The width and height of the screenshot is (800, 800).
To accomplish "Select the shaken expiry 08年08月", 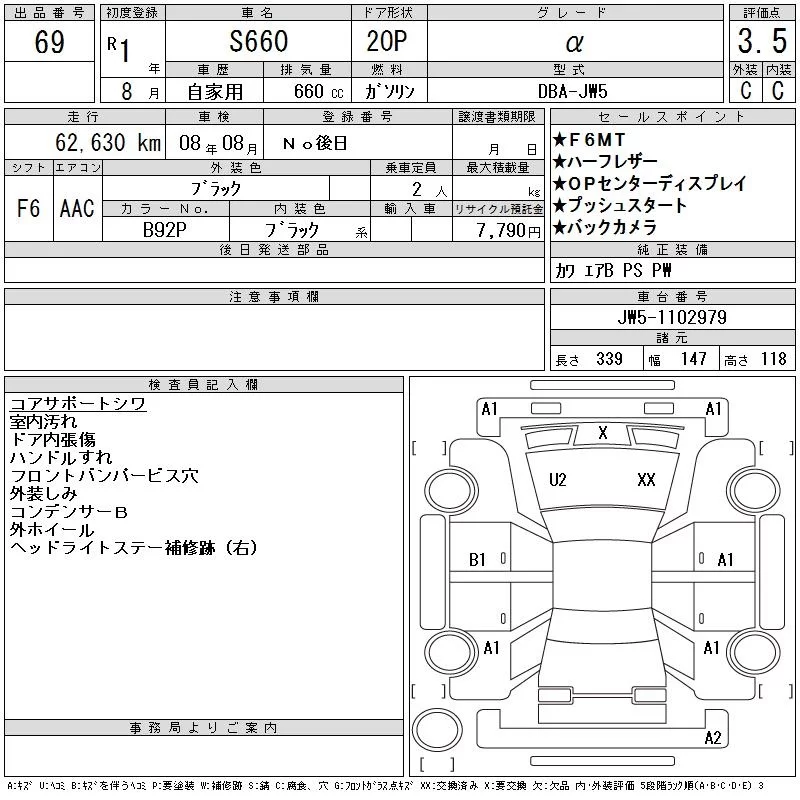I will pyautogui.click(x=218, y=144).
